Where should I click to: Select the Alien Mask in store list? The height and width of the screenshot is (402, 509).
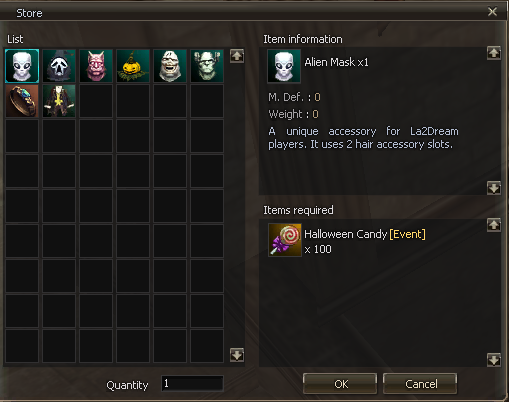[22, 66]
